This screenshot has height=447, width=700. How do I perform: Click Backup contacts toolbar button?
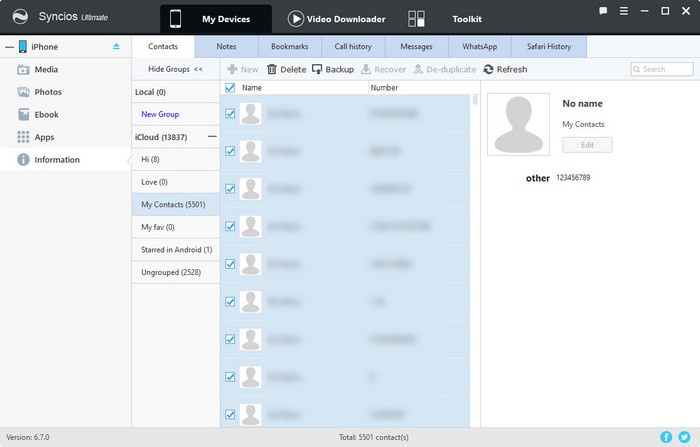(333, 69)
